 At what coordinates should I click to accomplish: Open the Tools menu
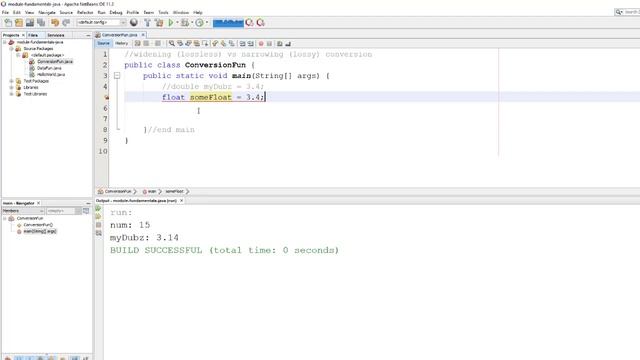coord(163,13)
